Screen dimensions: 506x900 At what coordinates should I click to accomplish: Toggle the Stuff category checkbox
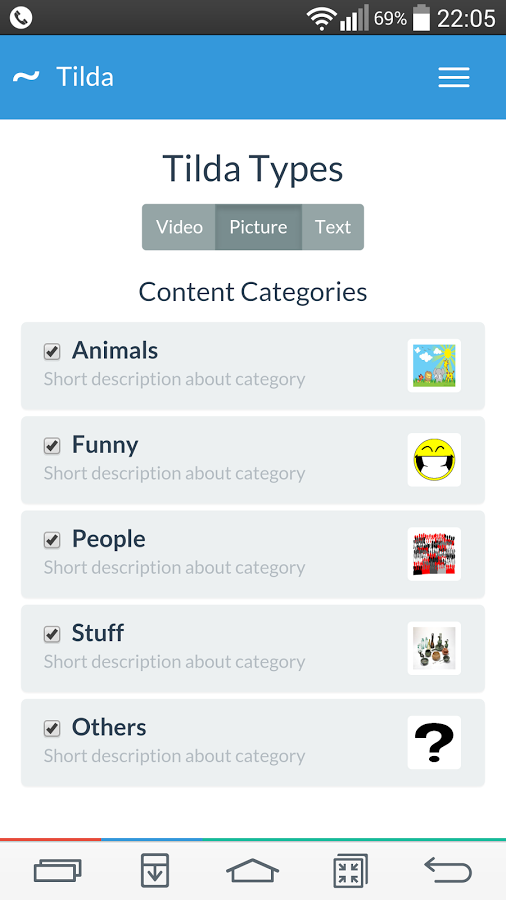coord(52,634)
